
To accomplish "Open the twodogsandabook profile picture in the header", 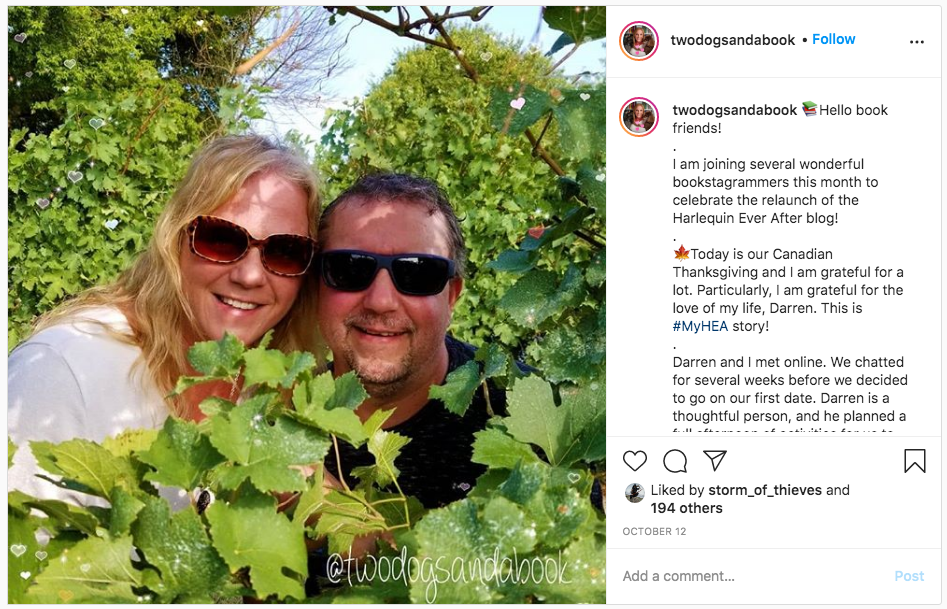I will point(639,41).
